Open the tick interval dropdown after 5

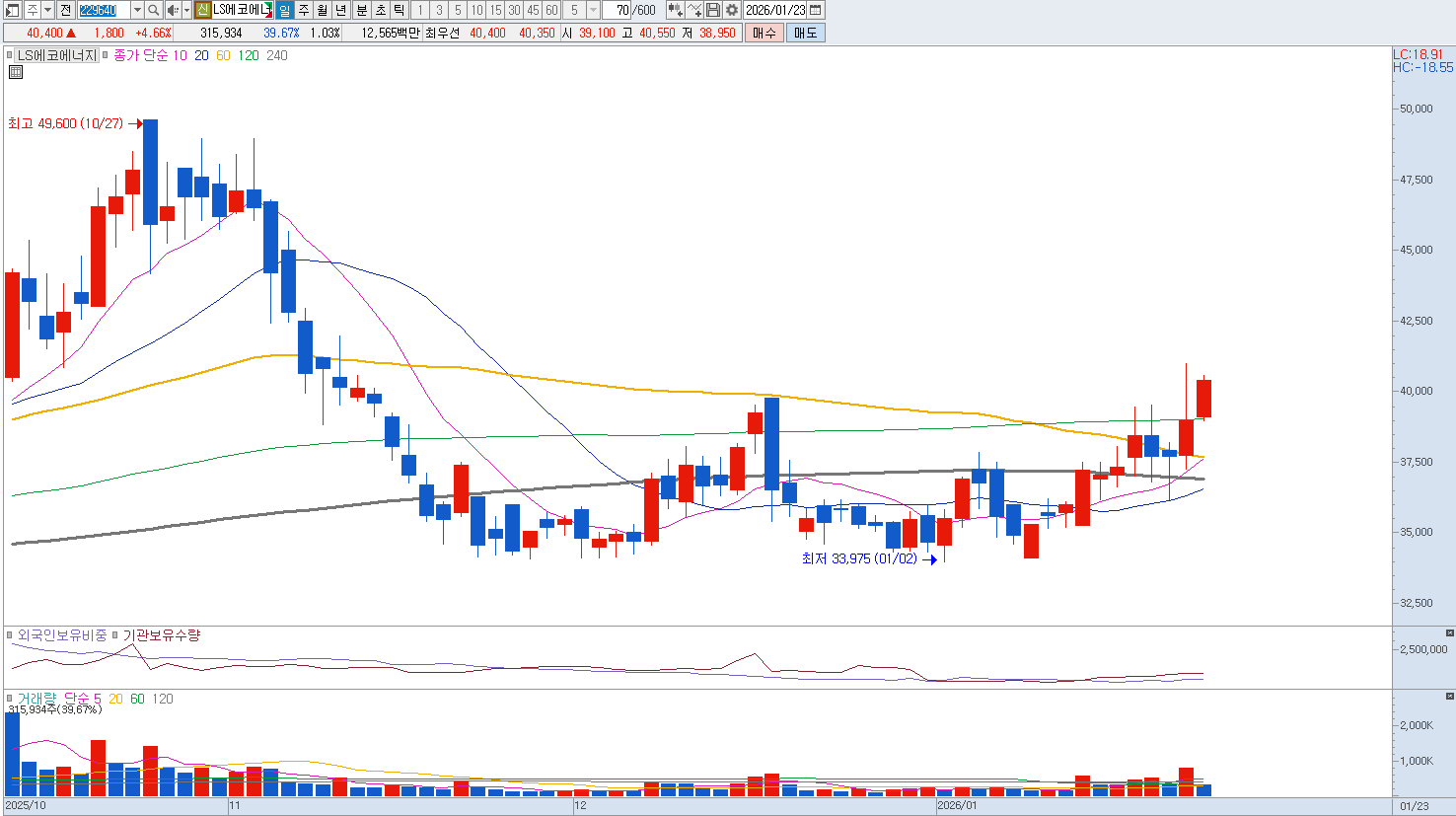point(593,10)
